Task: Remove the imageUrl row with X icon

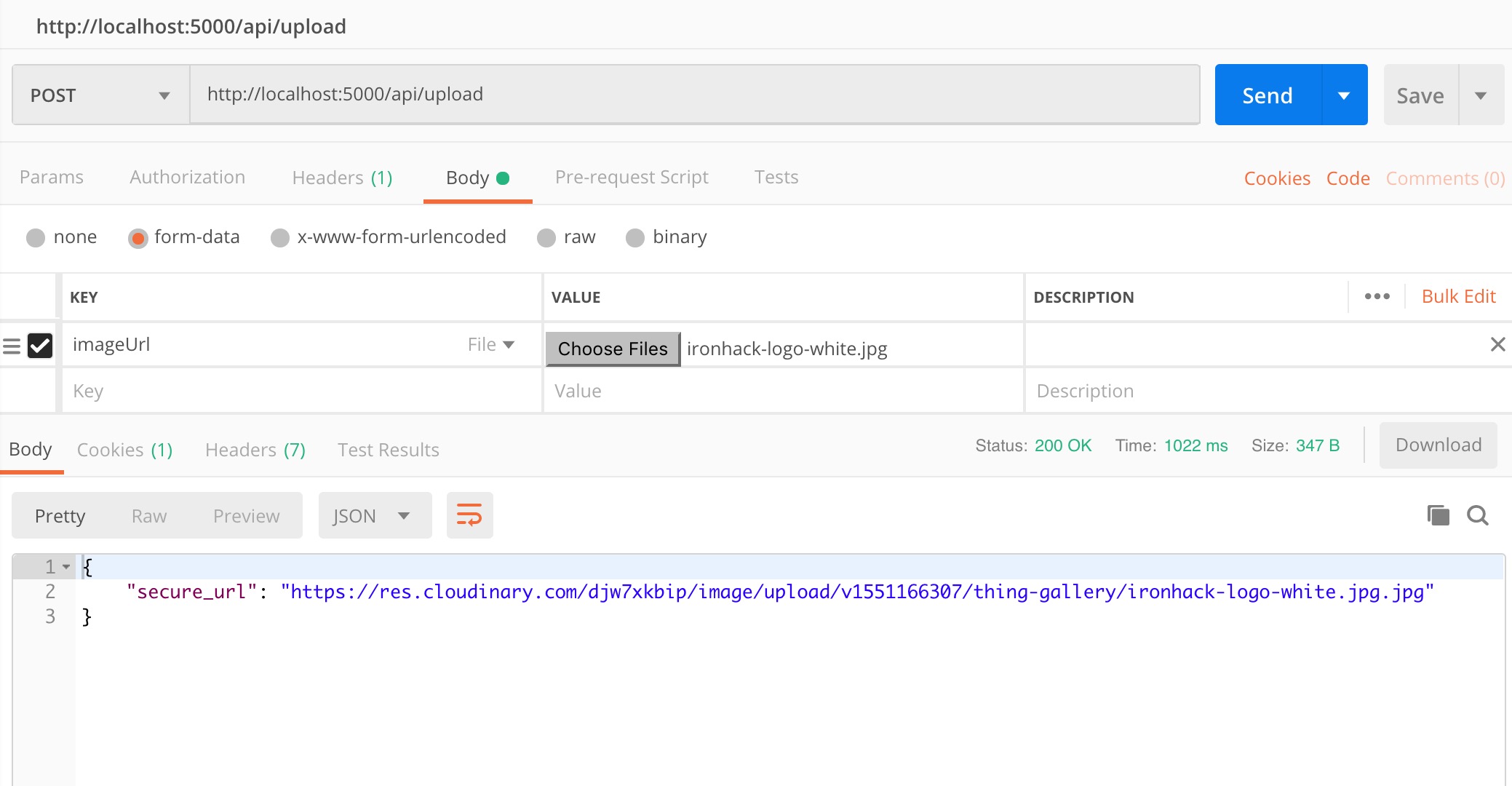Action: pyautogui.click(x=1497, y=344)
